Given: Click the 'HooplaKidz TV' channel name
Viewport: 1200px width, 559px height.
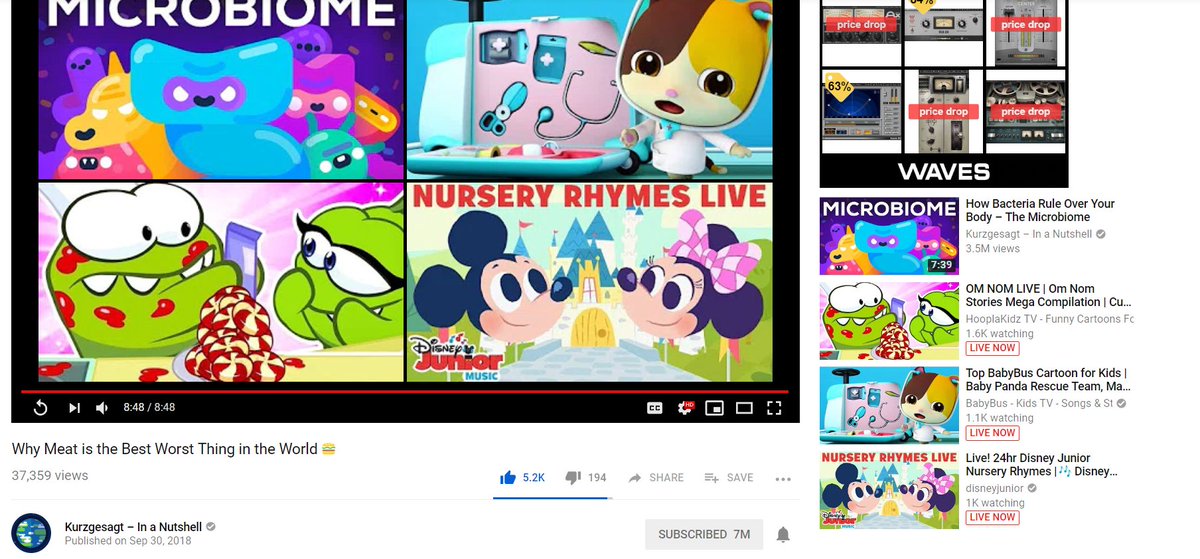Looking at the screenshot, I should (1050, 319).
